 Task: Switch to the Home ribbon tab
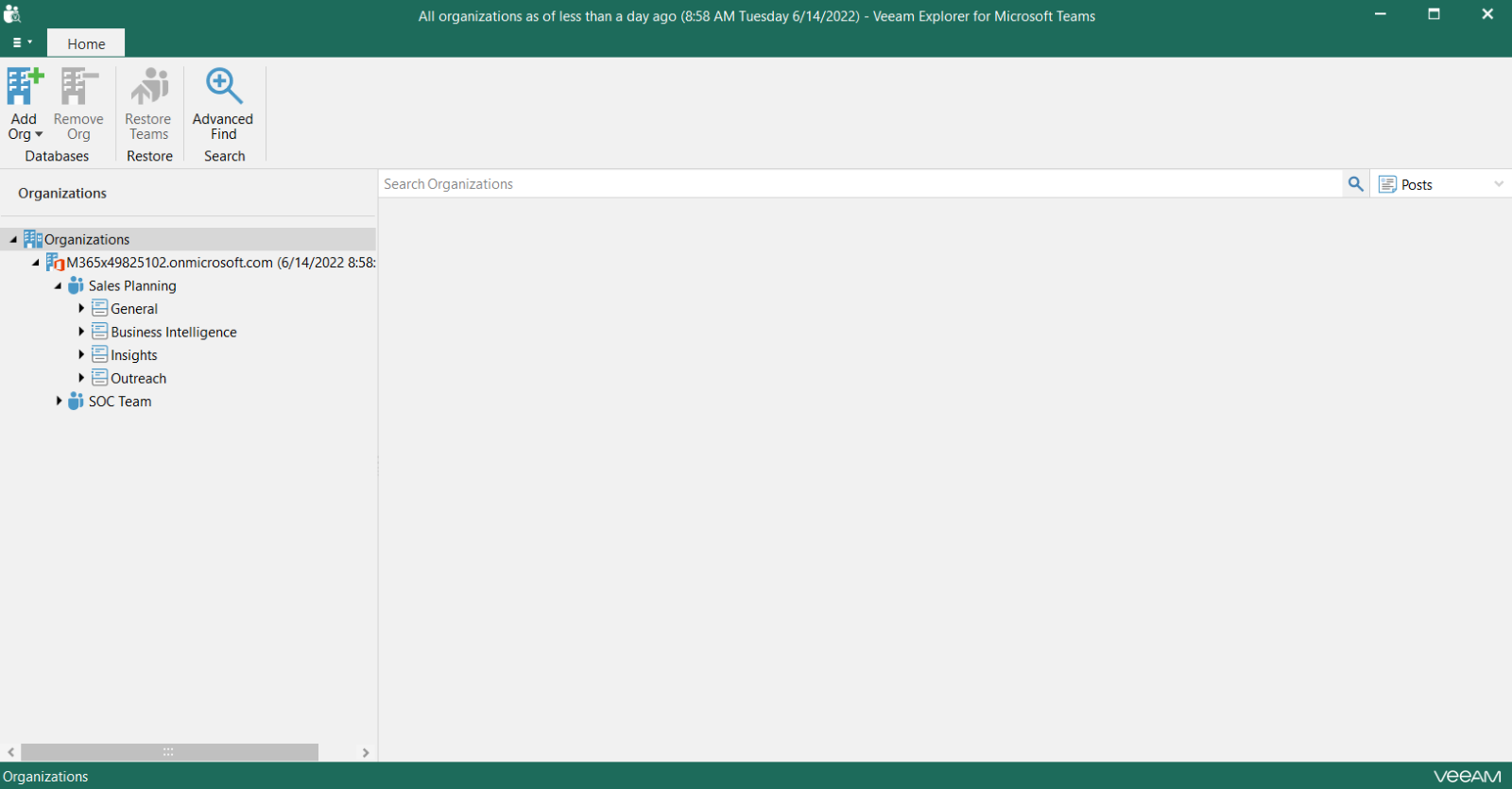(86, 43)
